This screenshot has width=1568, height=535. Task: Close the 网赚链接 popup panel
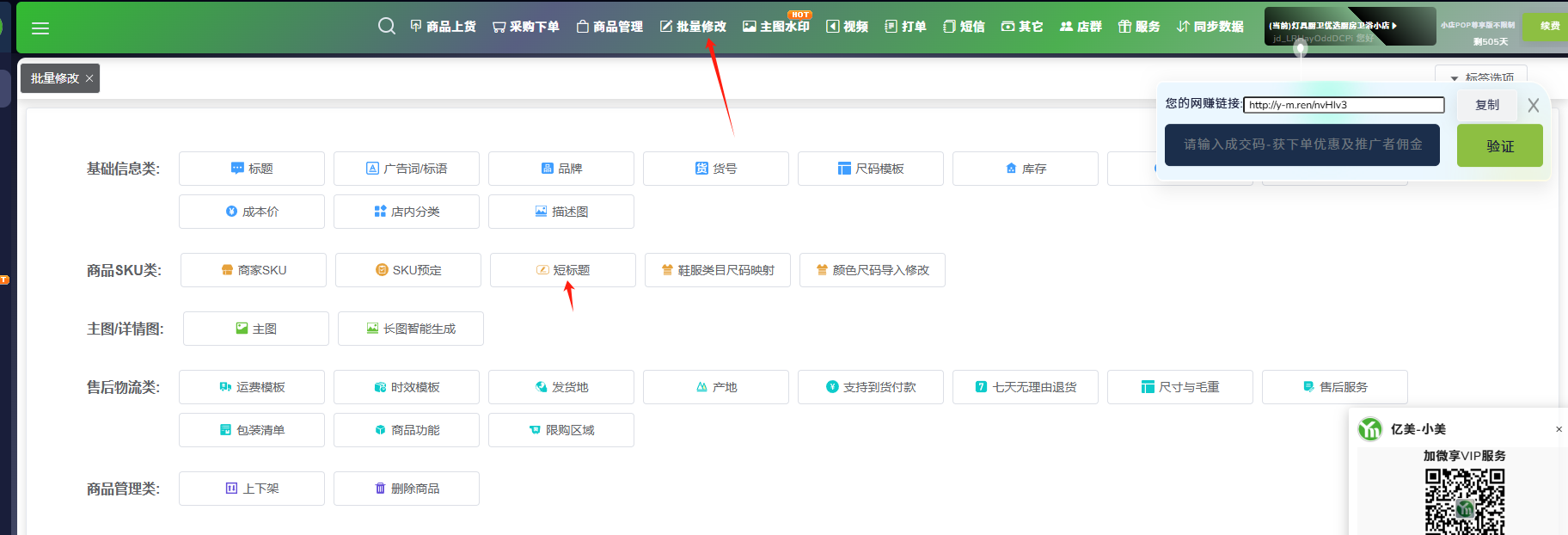(x=1534, y=106)
